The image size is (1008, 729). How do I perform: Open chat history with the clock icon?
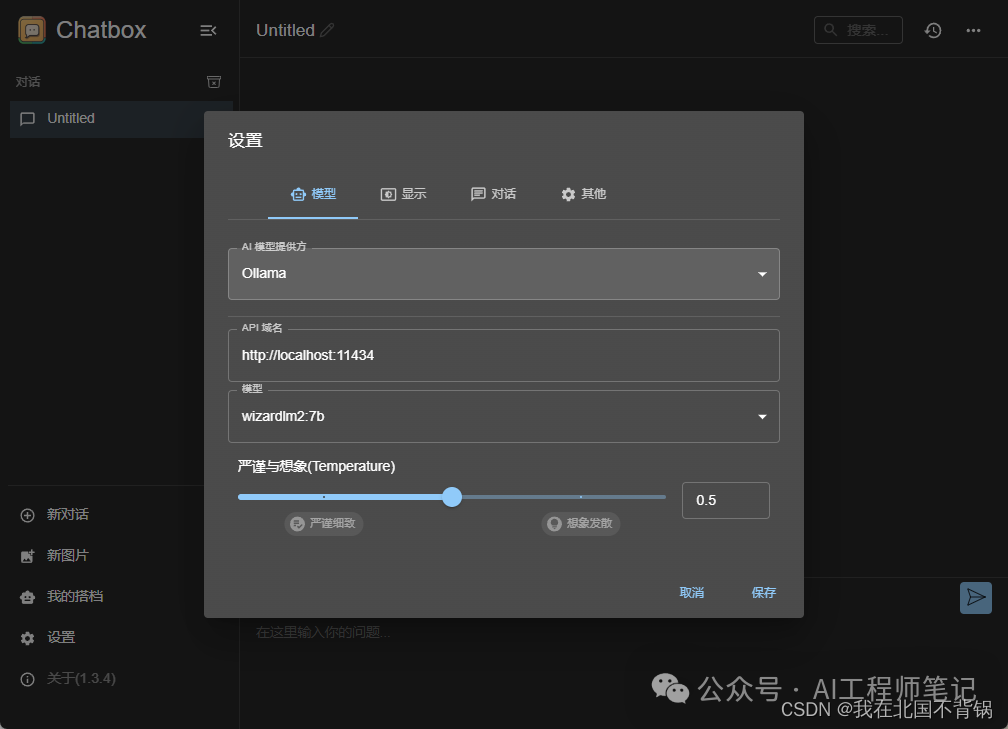point(933,30)
